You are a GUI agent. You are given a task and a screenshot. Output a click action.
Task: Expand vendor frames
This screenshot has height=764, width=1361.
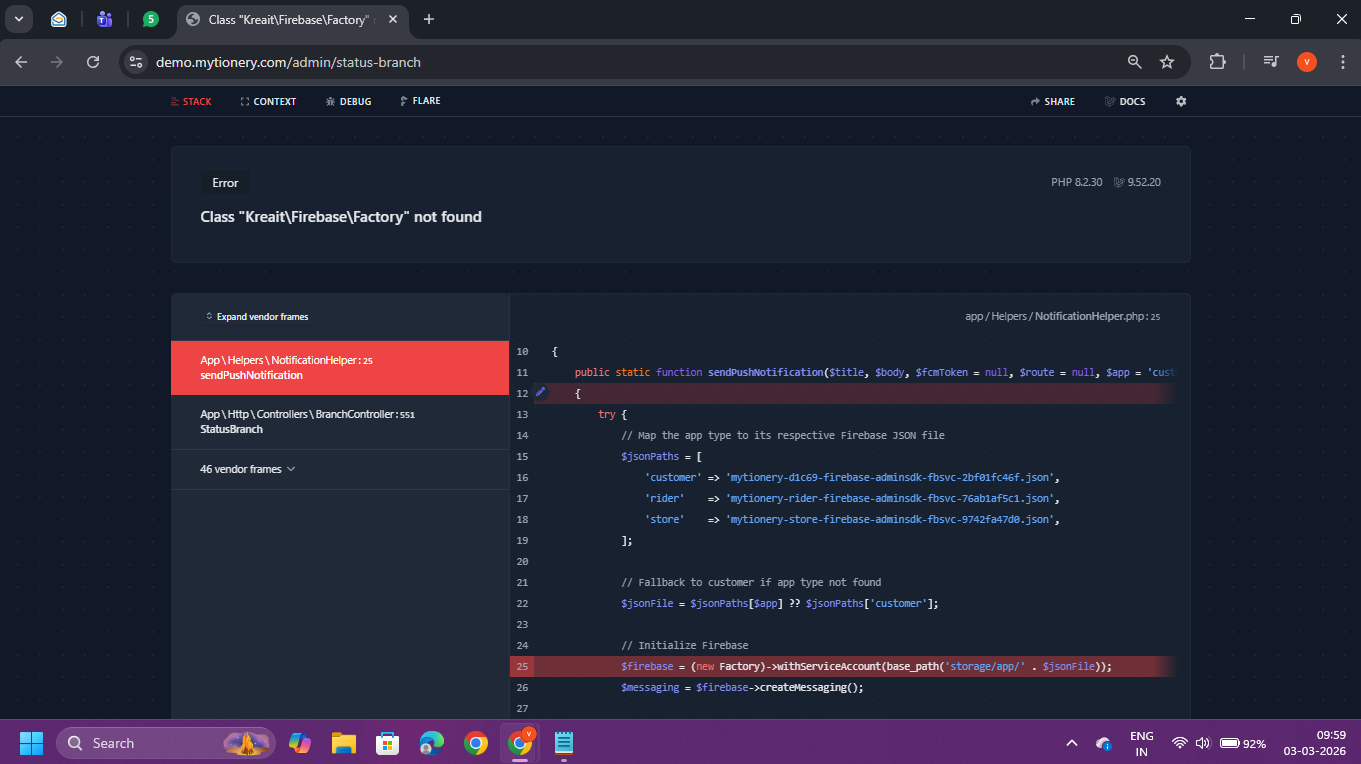coord(257,317)
